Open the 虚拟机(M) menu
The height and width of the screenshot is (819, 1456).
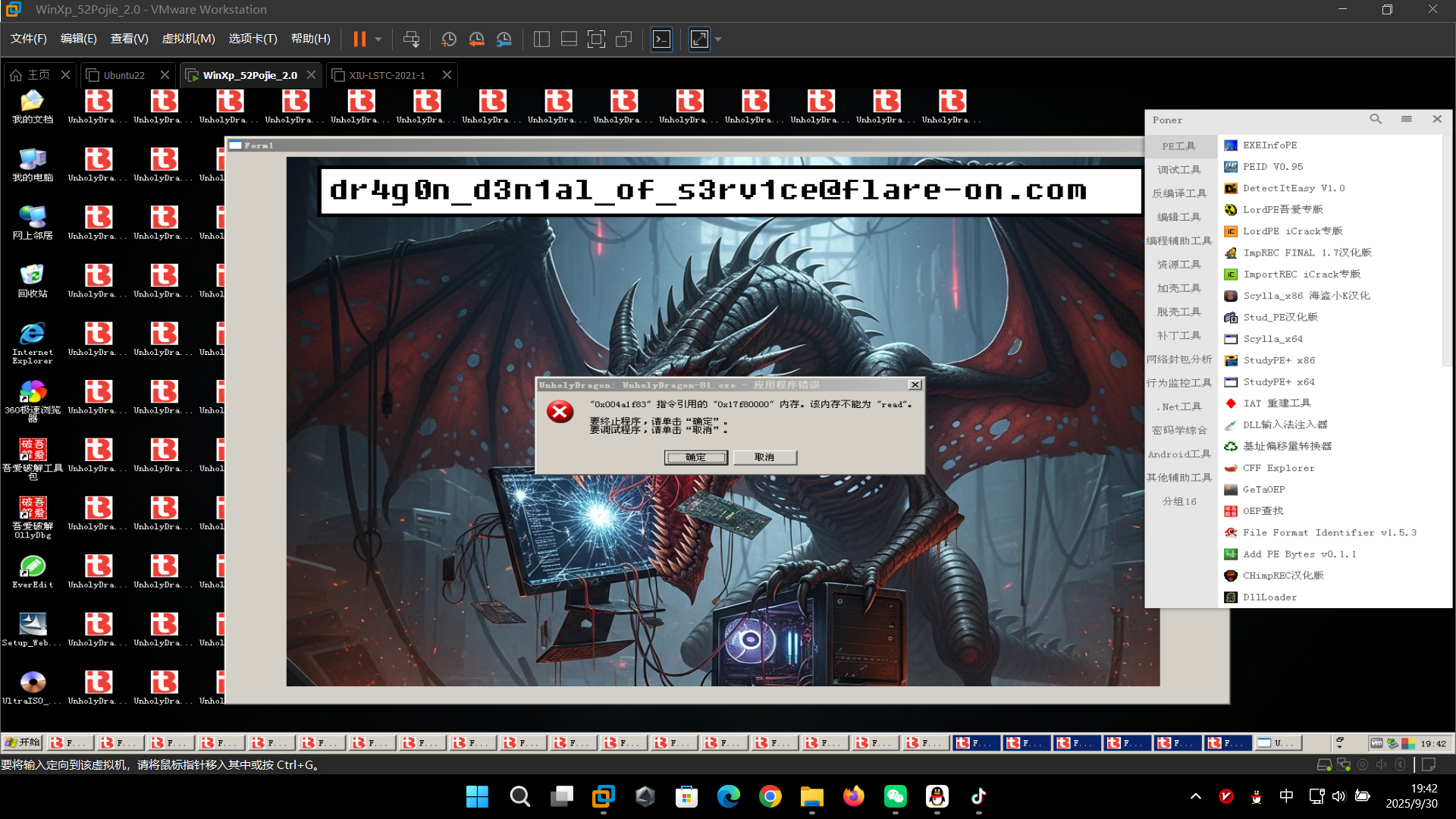pos(188,39)
